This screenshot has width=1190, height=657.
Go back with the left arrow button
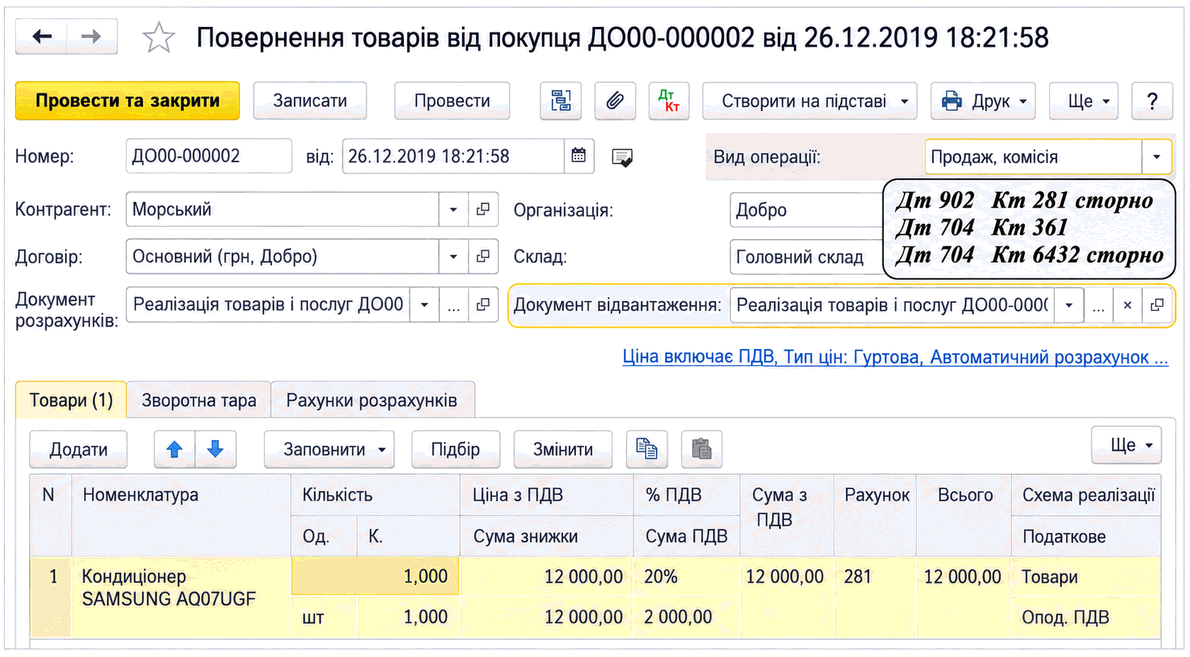(42, 36)
